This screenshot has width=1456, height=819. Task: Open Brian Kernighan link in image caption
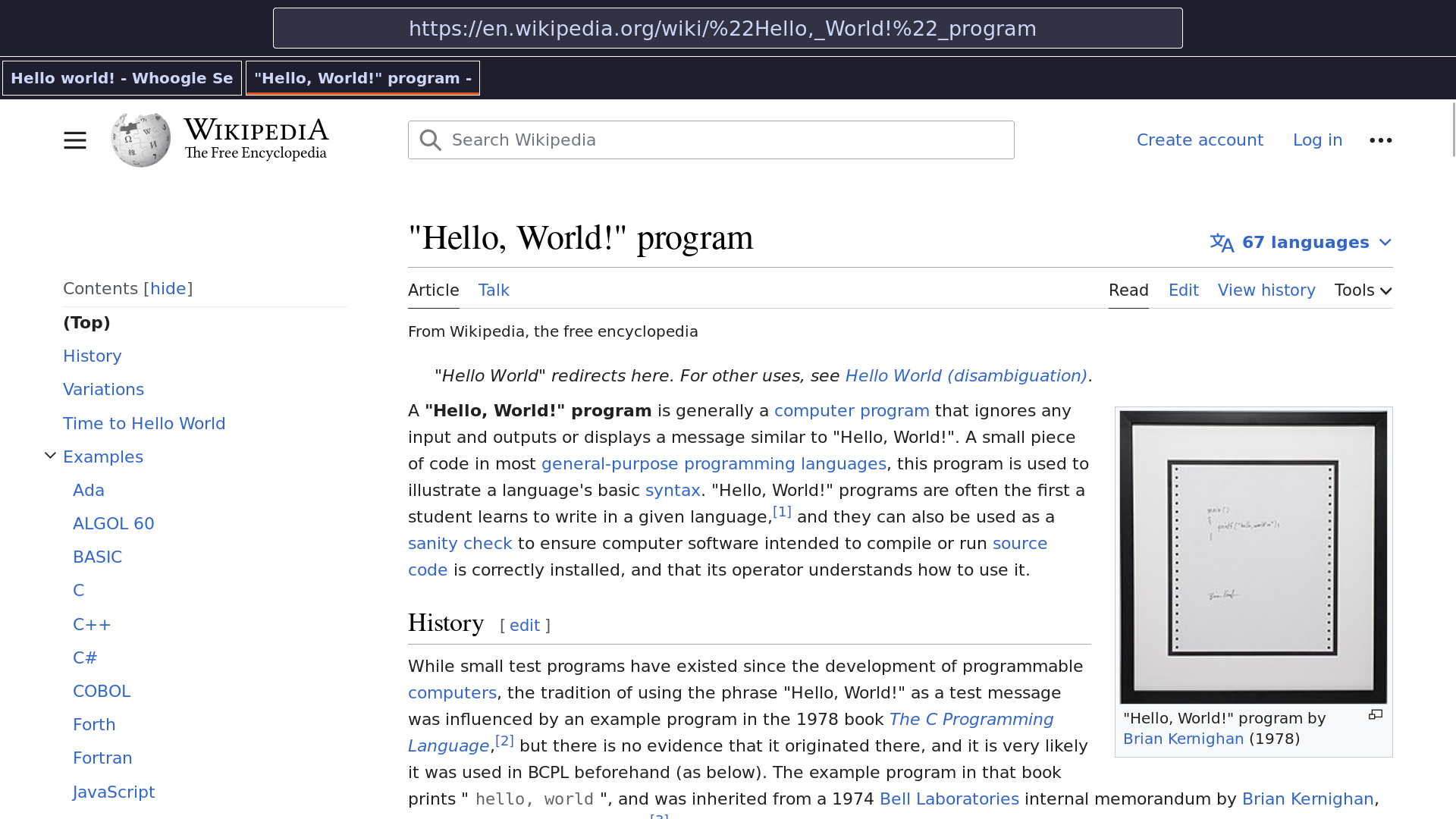coord(1183,739)
